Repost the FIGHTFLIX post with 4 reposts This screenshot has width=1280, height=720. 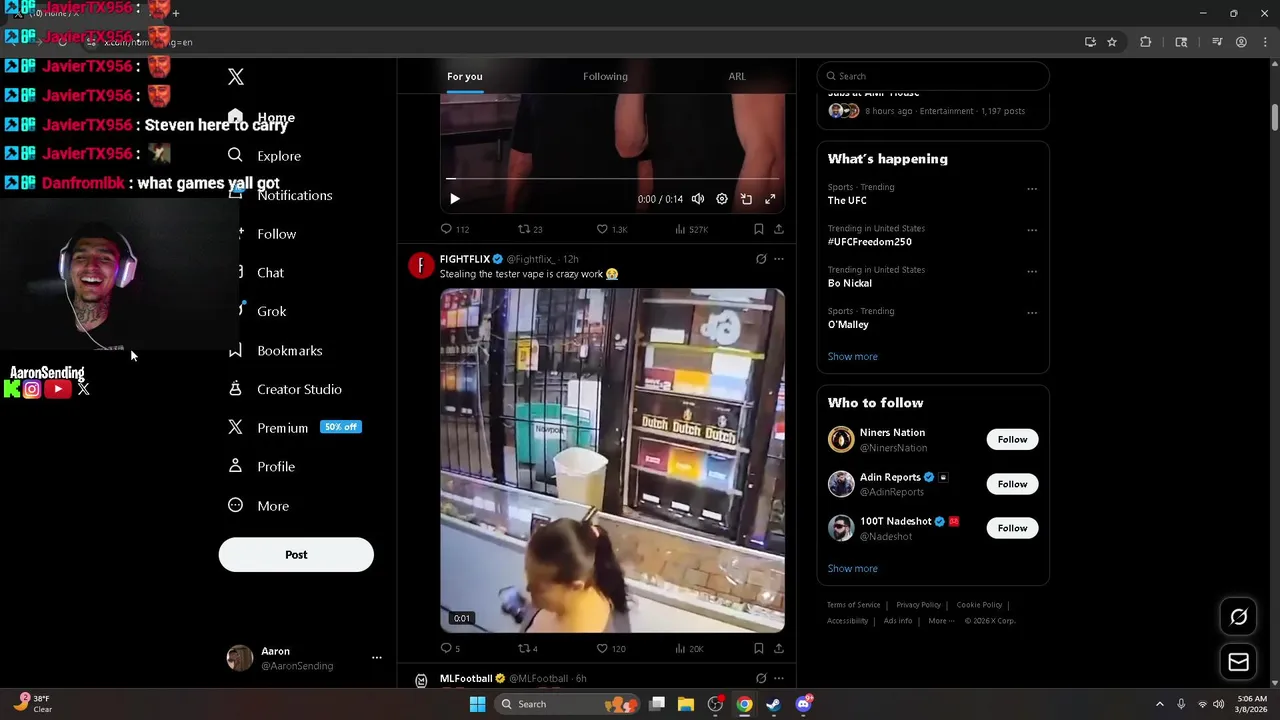click(x=527, y=648)
